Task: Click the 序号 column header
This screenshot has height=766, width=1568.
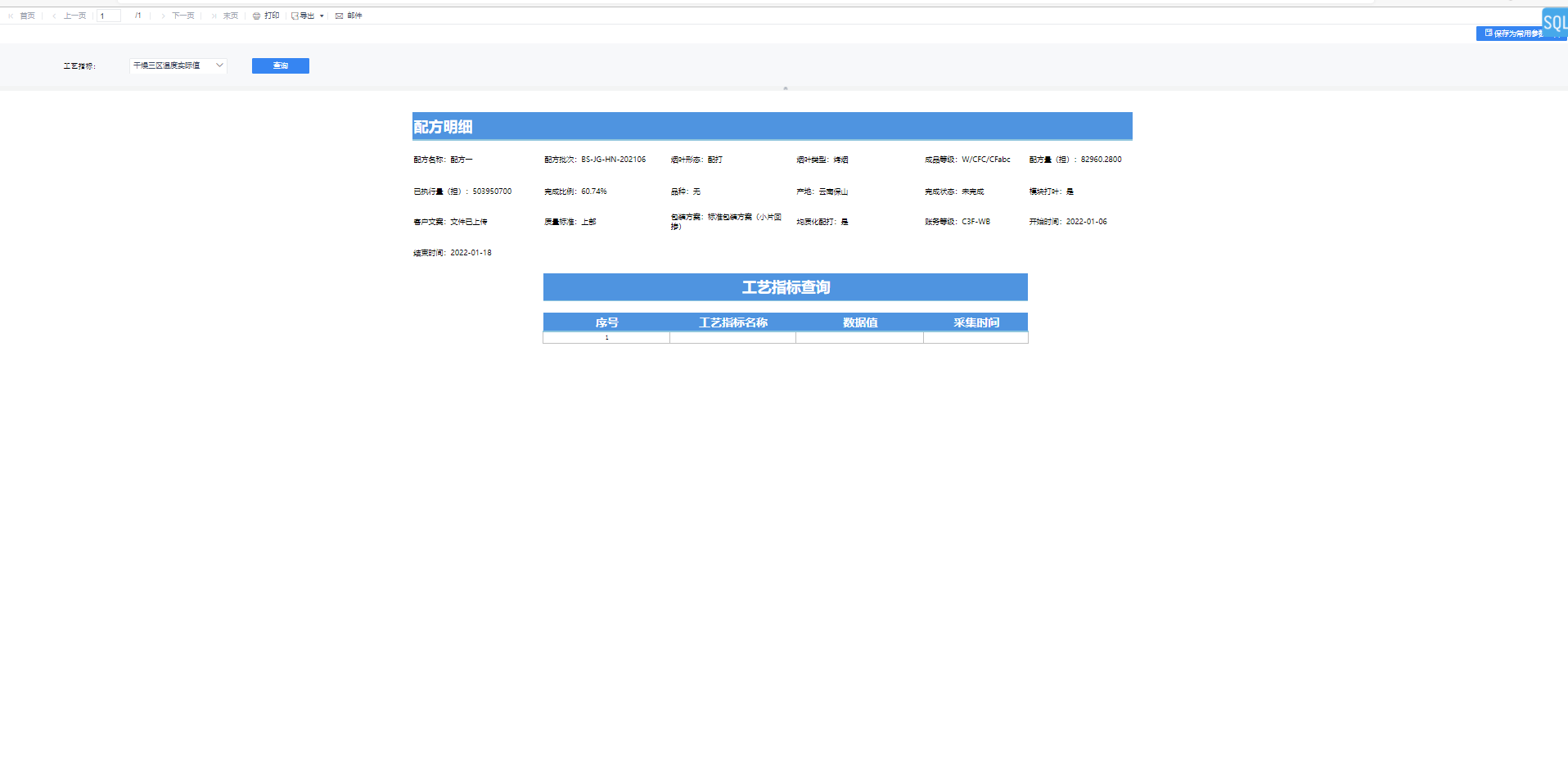Action: pos(606,322)
